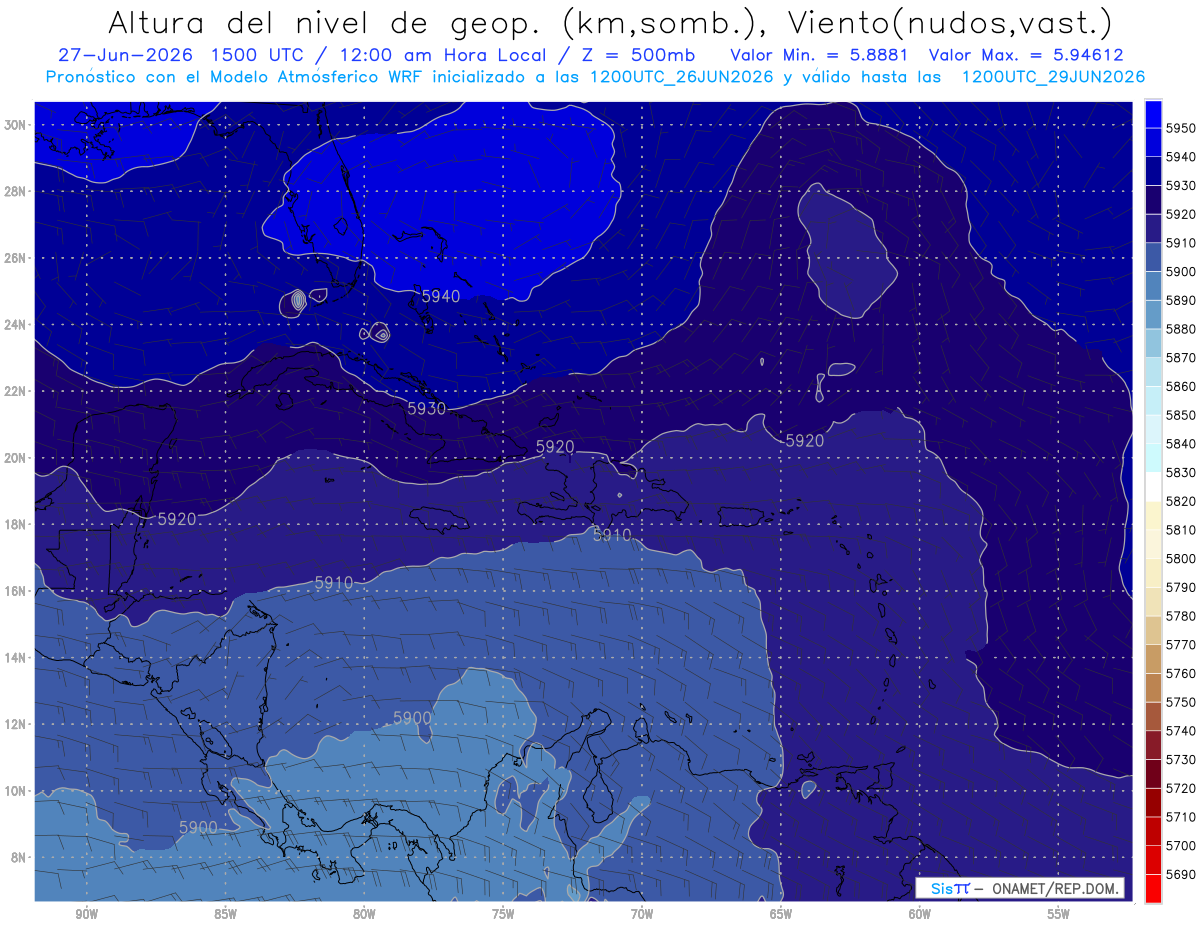Screen dimensions: 1200x927
Task: Click the 14N latitude axis label
Action: (x=15, y=657)
